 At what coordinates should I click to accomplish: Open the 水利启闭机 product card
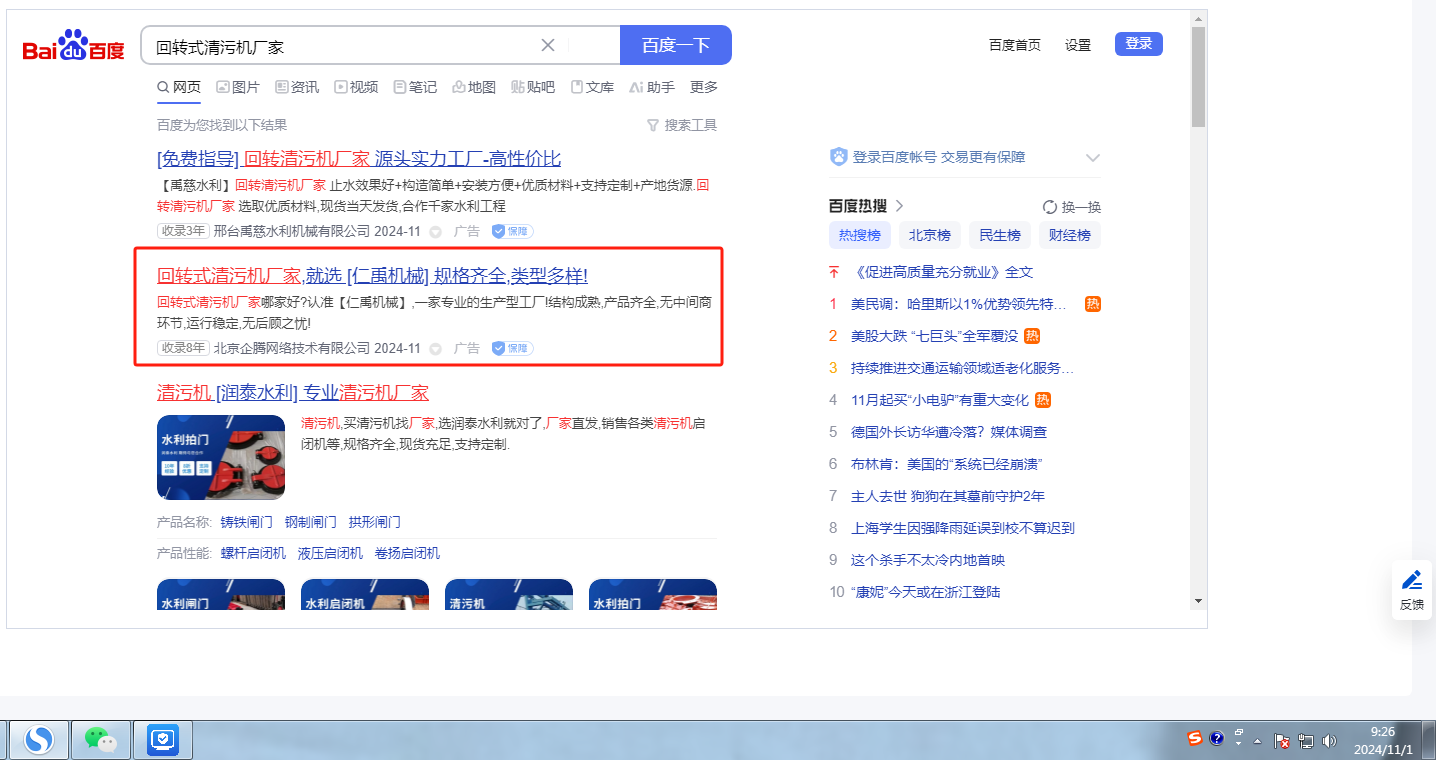[x=365, y=594]
